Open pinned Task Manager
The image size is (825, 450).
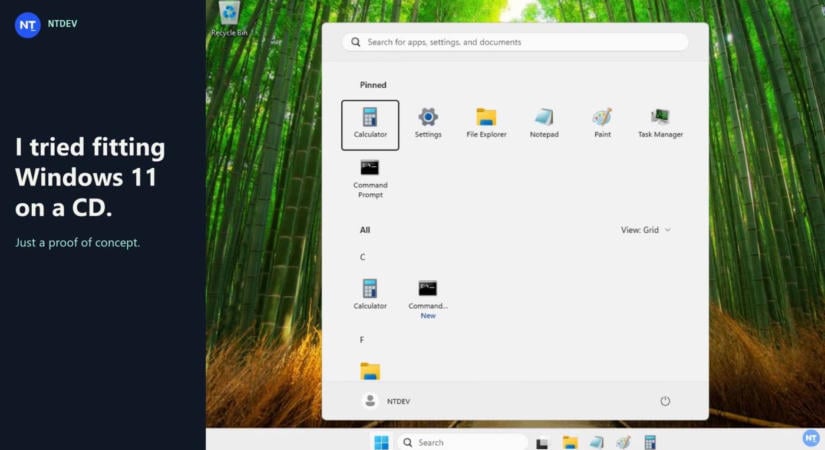660,123
